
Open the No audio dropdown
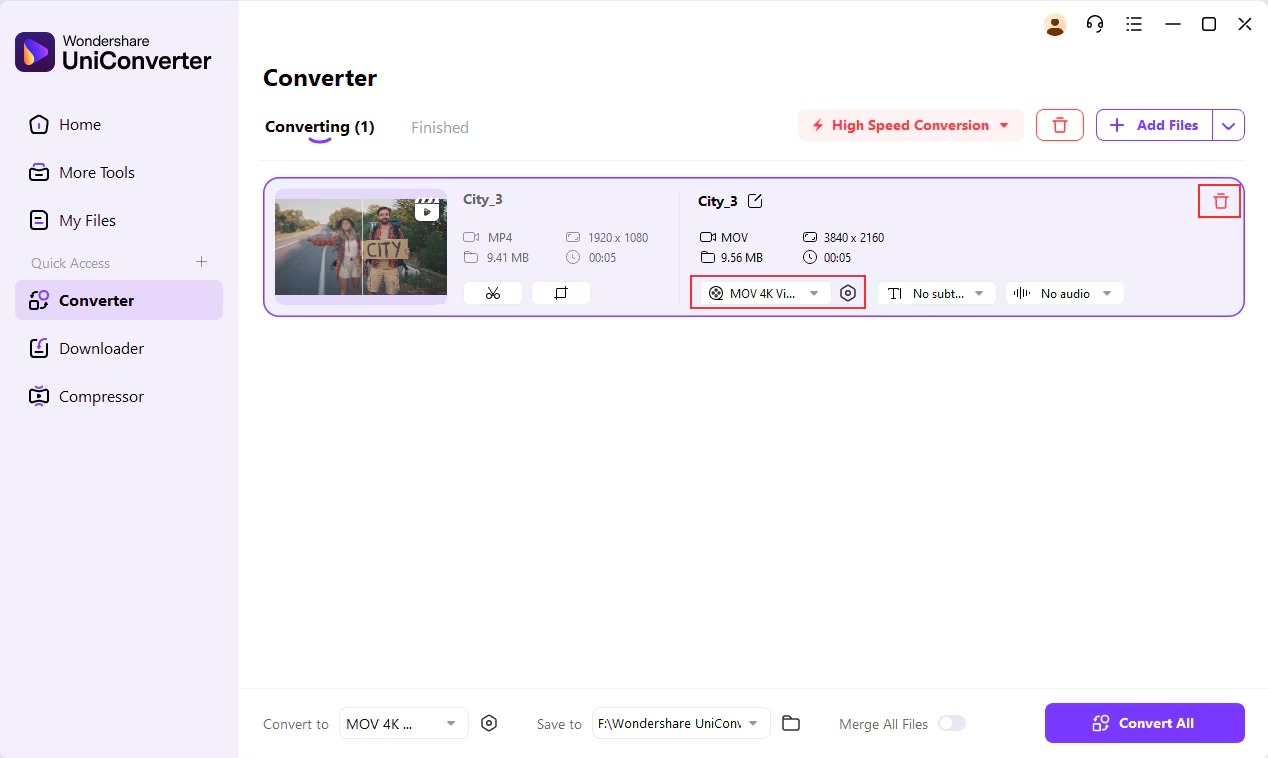click(x=1064, y=293)
